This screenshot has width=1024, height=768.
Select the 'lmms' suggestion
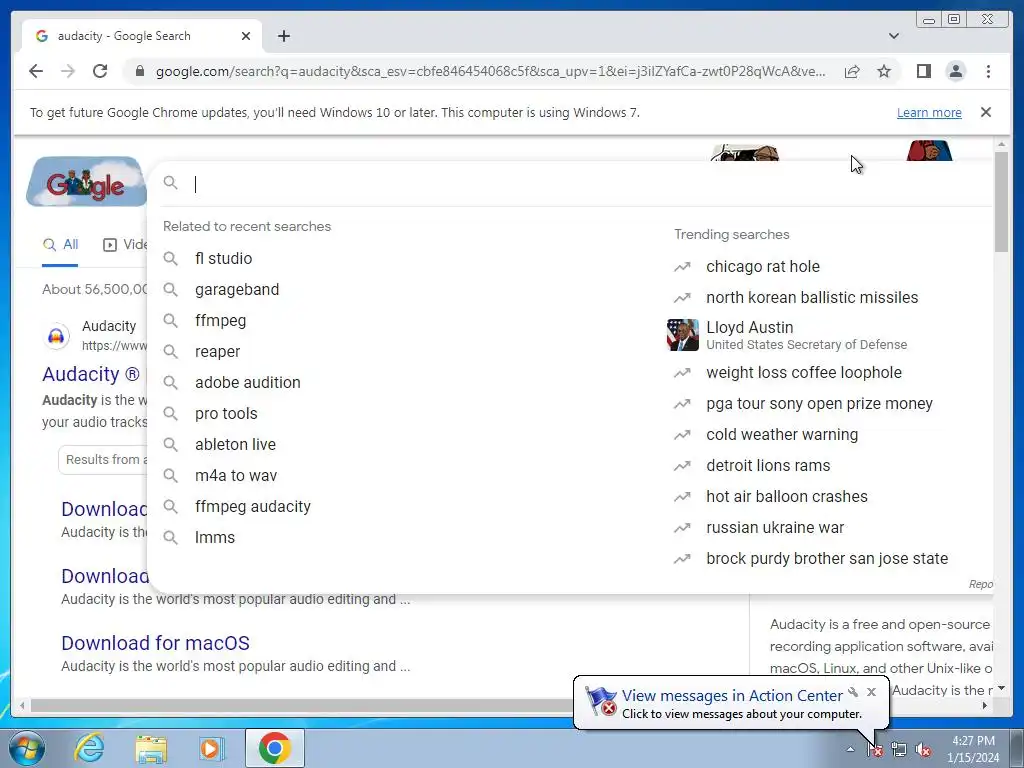215,537
